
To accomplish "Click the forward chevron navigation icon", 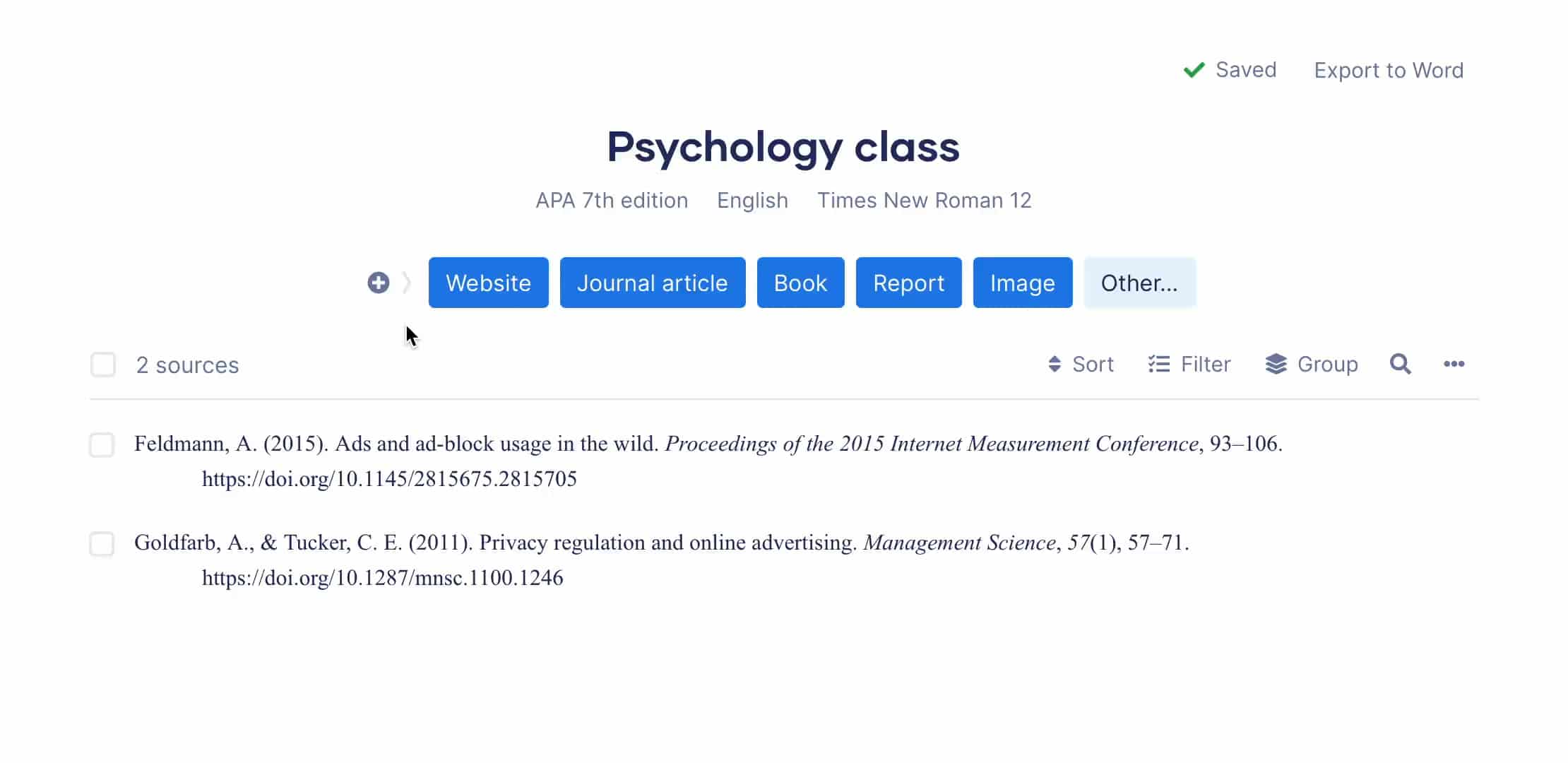I will (x=405, y=282).
